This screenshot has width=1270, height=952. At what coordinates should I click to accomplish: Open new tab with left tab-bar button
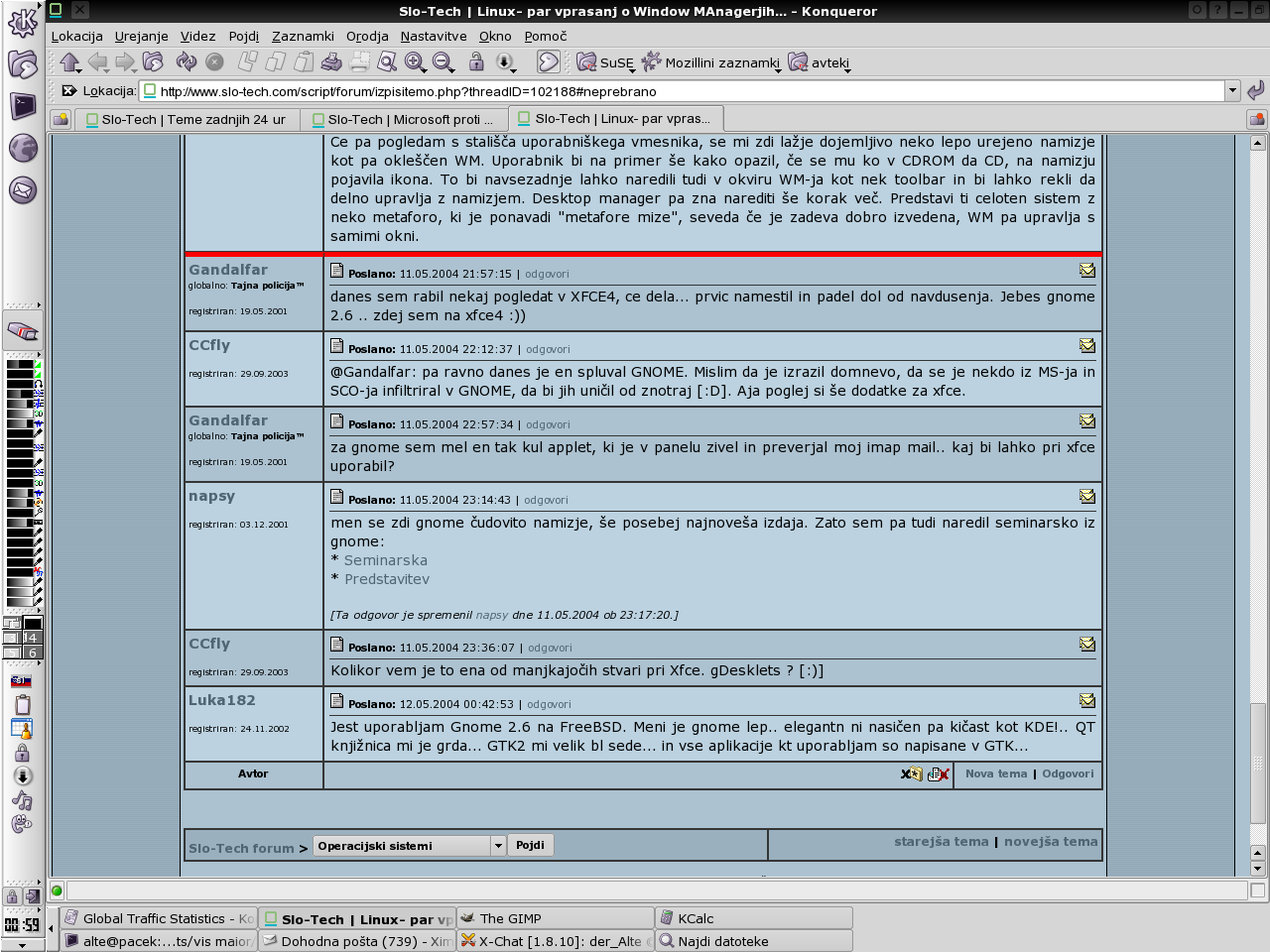[x=62, y=119]
